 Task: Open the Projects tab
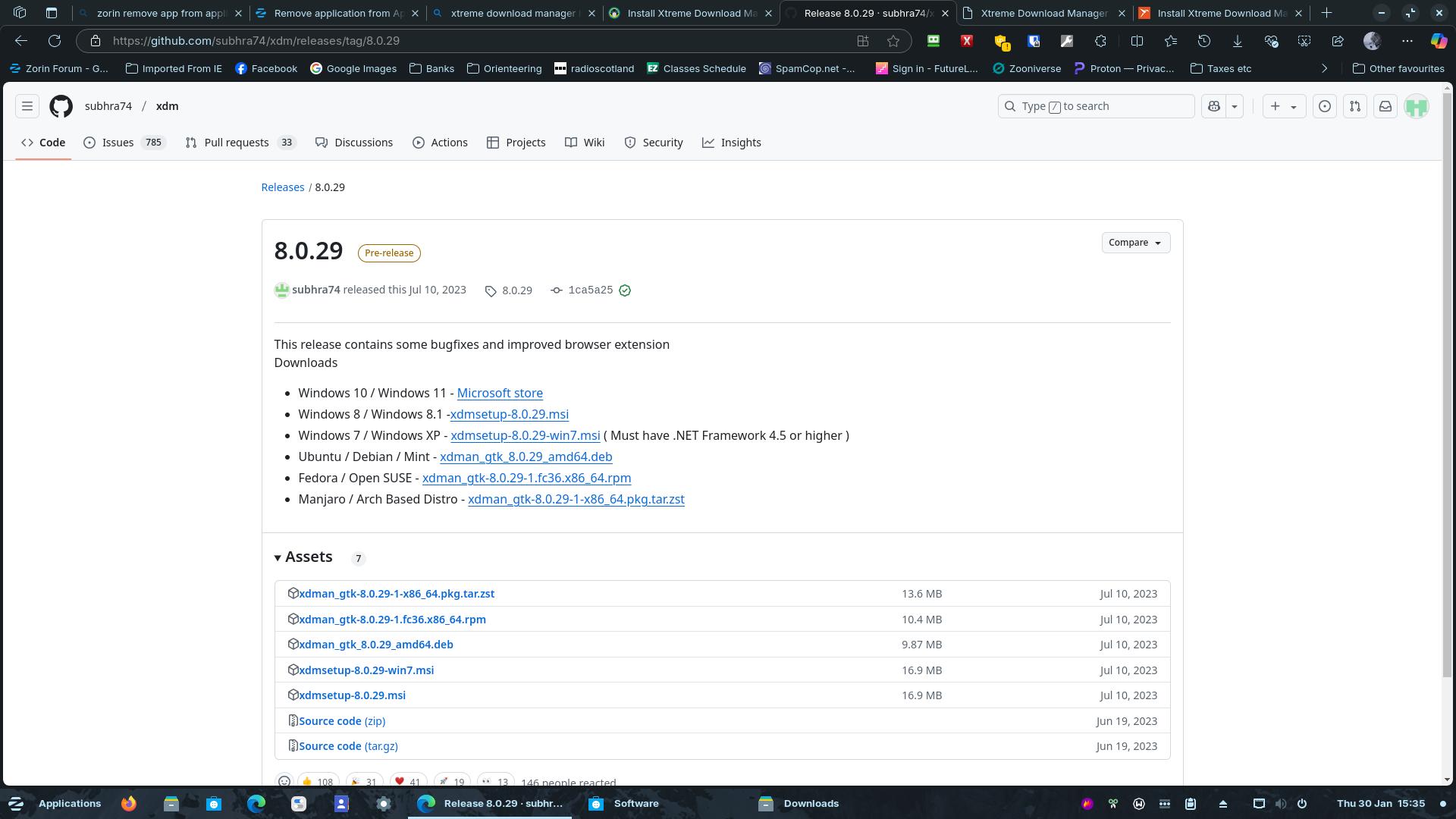(x=516, y=143)
